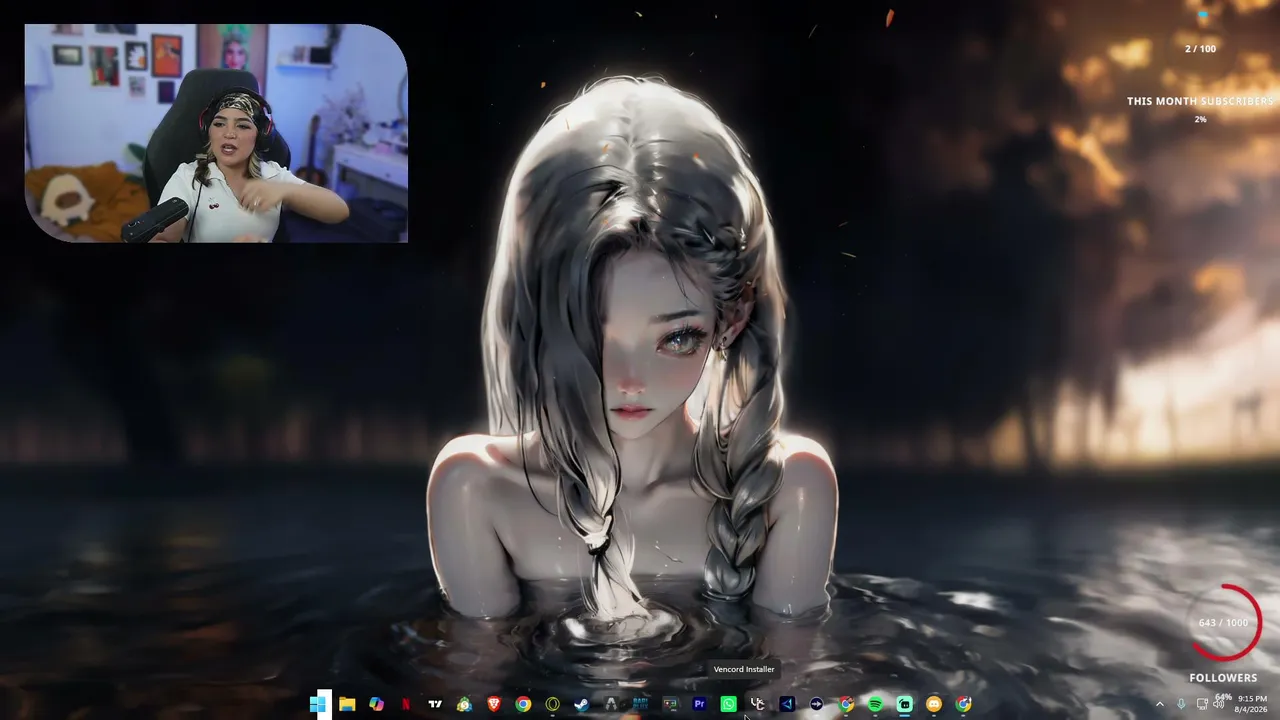Open Spotify from the taskbar
Screen dimensions: 1280x720
[x=875, y=704]
